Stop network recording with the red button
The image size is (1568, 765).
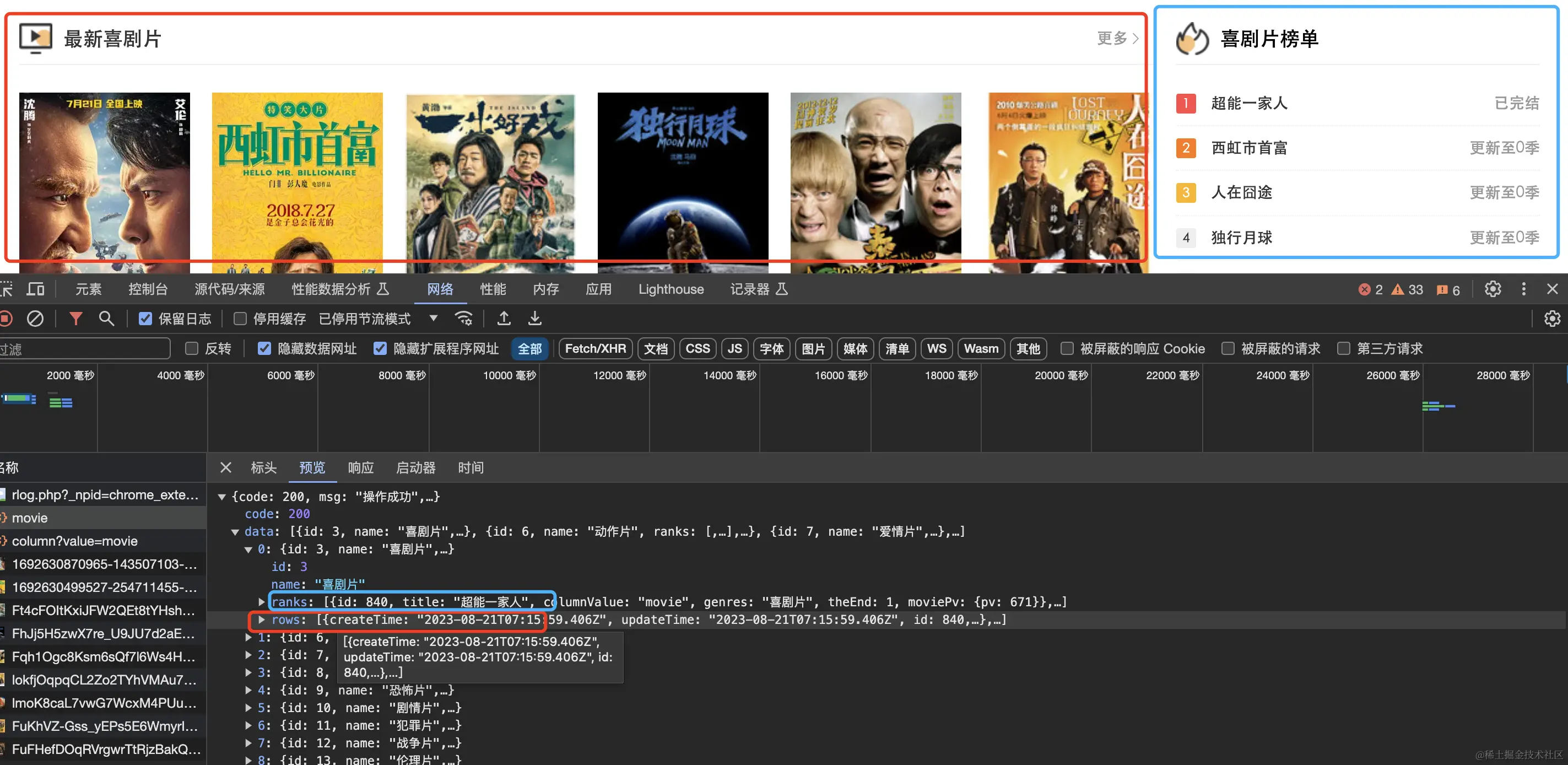6,319
